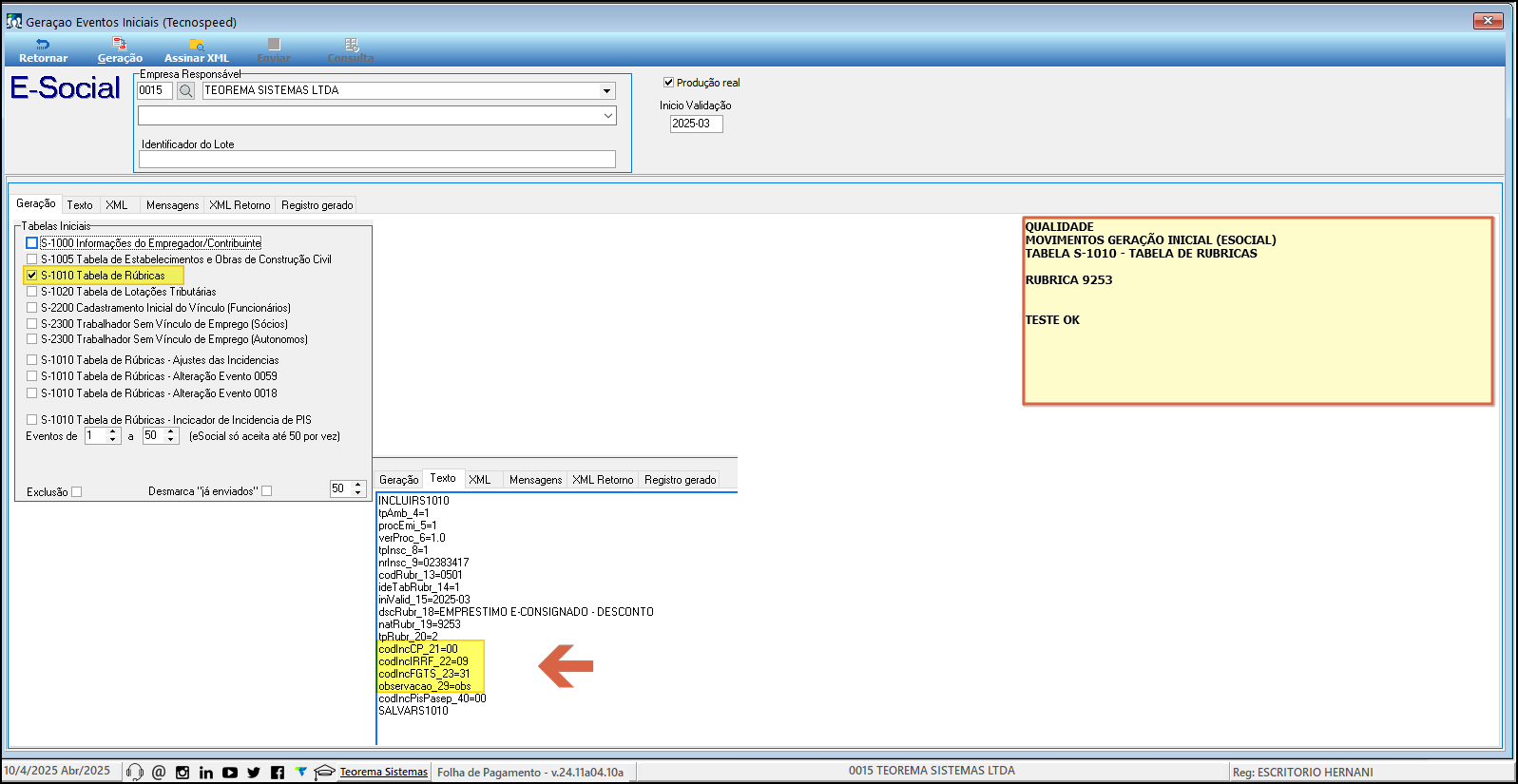Open the headset support icon in status bar
Screen dimensions: 1518x784
pos(135,772)
